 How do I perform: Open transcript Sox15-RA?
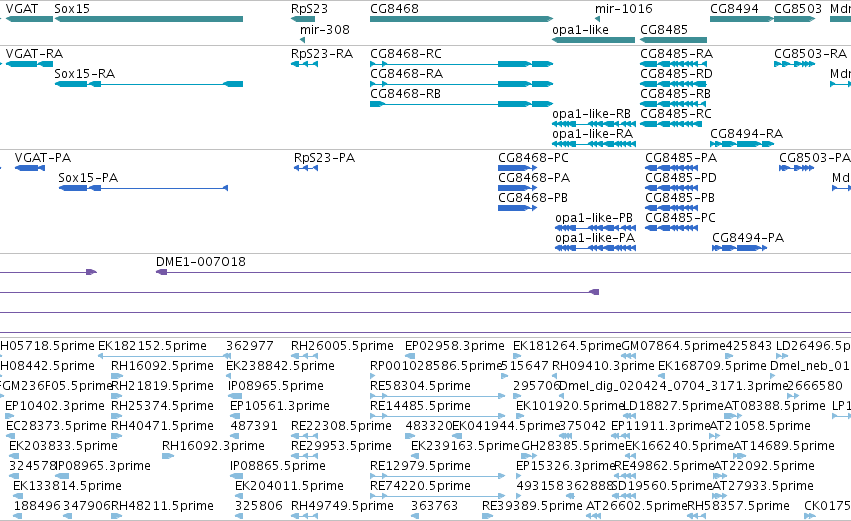point(85,74)
